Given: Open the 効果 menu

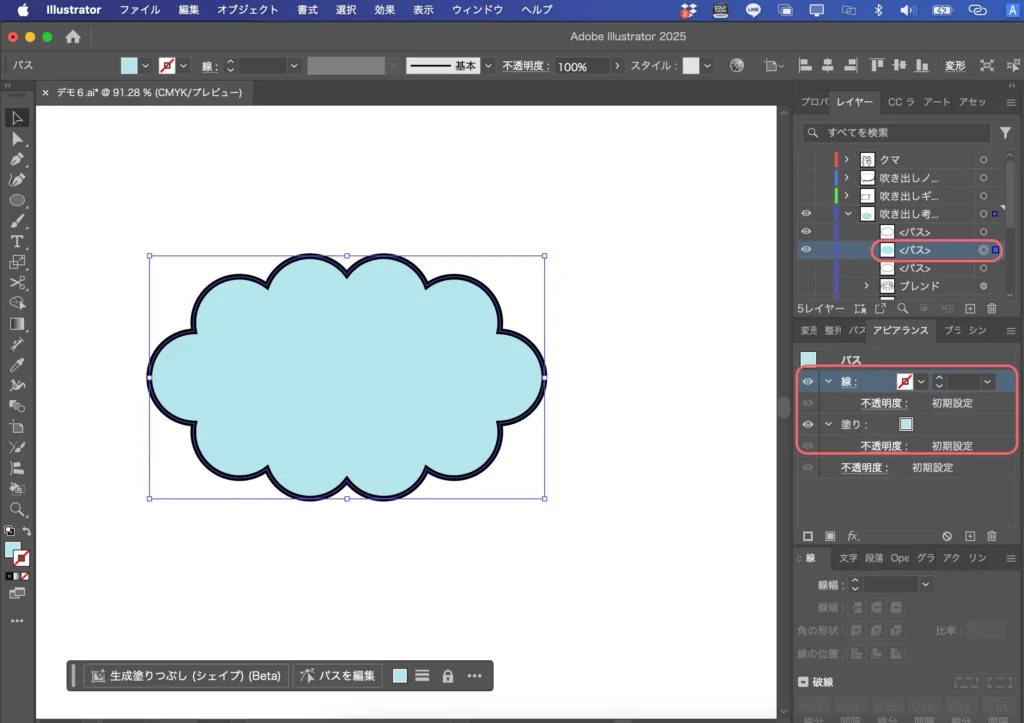Looking at the screenshot, I should coord(385,10).
